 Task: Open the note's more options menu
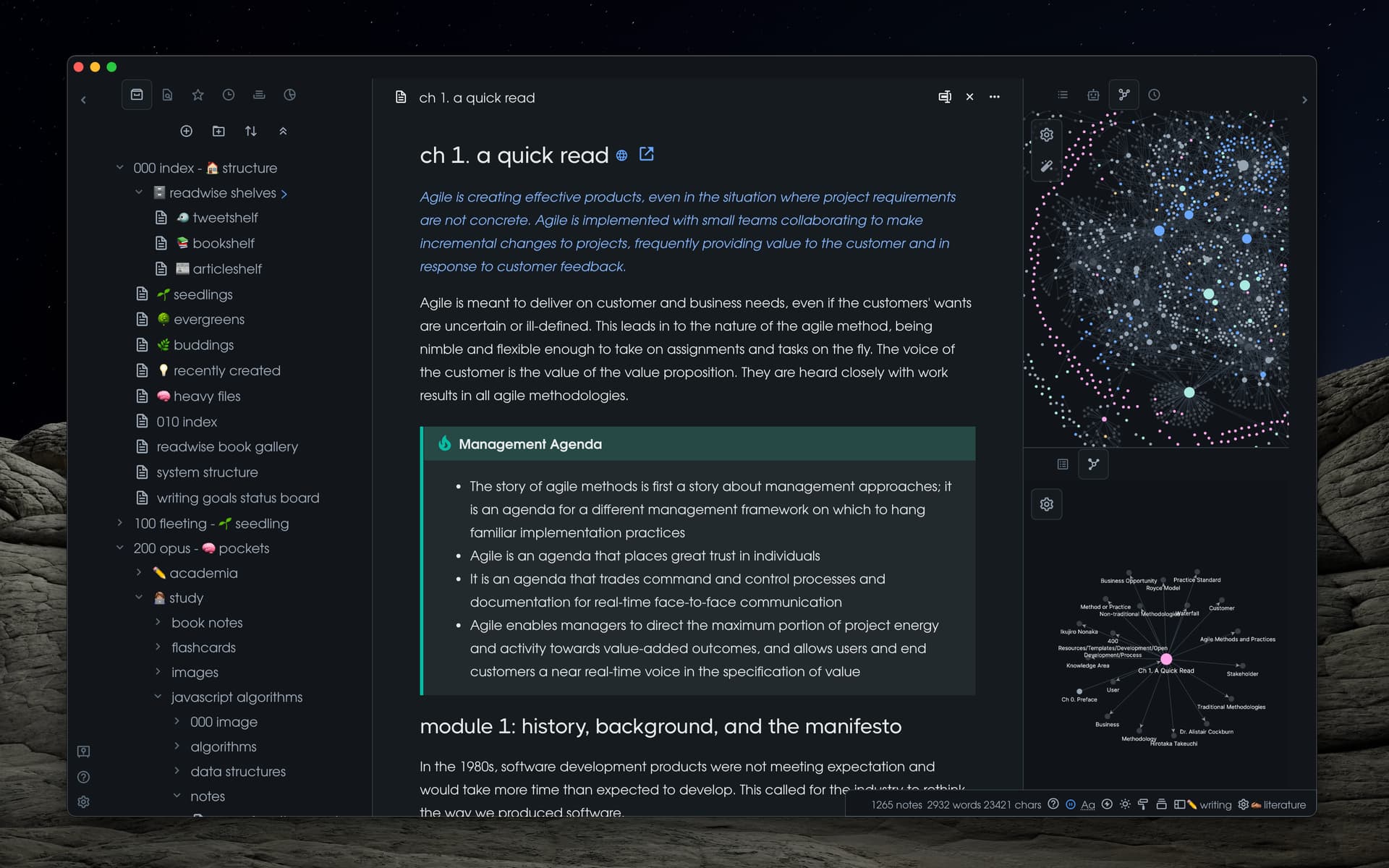point(995,97)
